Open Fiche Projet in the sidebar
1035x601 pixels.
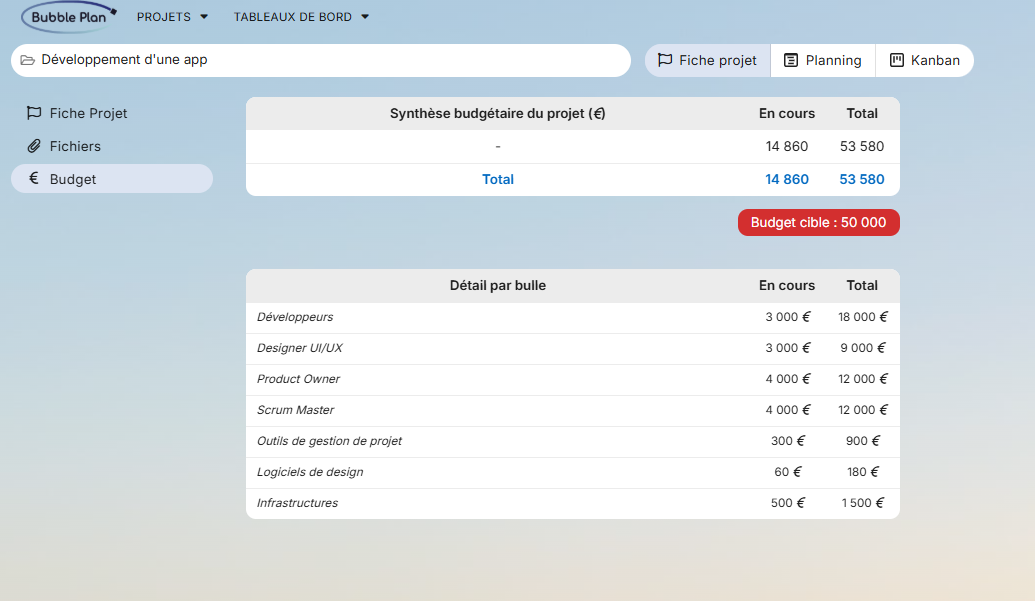(x=112, y=113)
